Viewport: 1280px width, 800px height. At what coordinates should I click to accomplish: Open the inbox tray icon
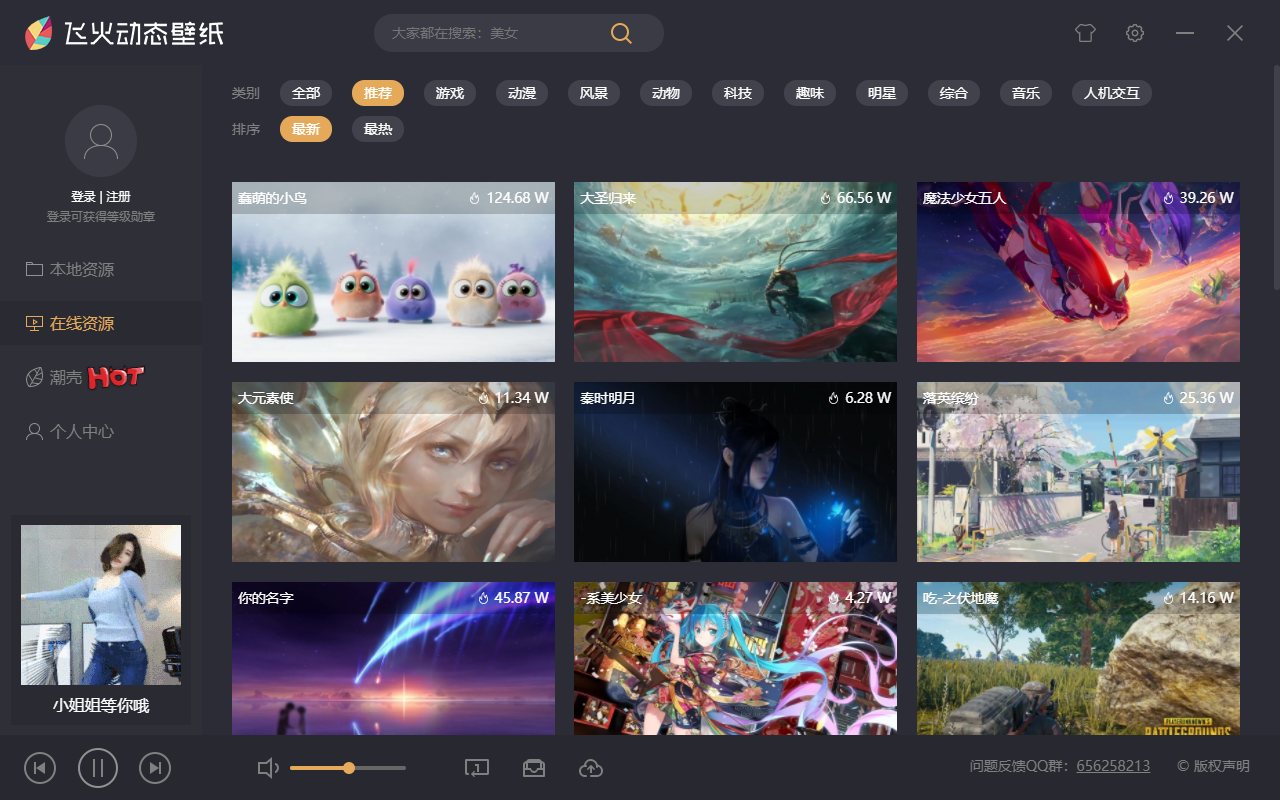(534, 768)
